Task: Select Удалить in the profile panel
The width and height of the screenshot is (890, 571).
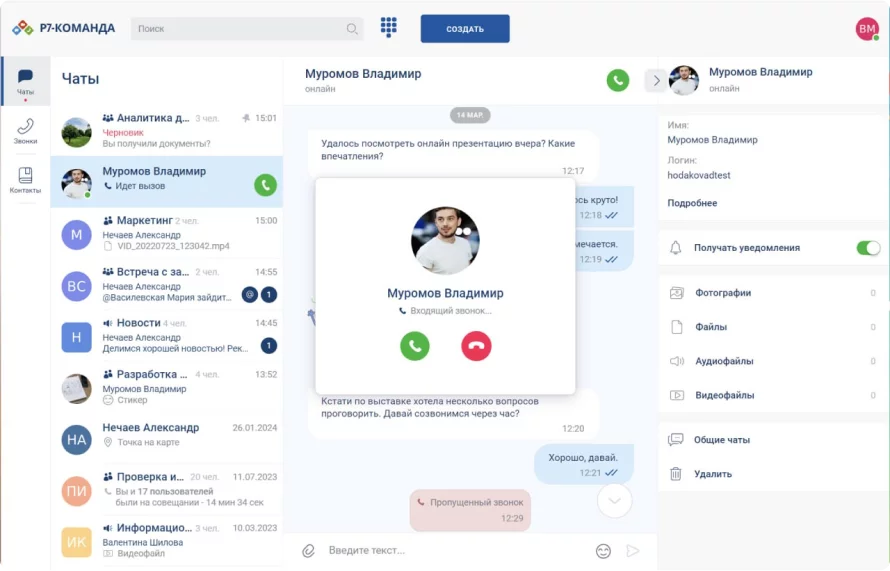Action: [x=713, y=474]
